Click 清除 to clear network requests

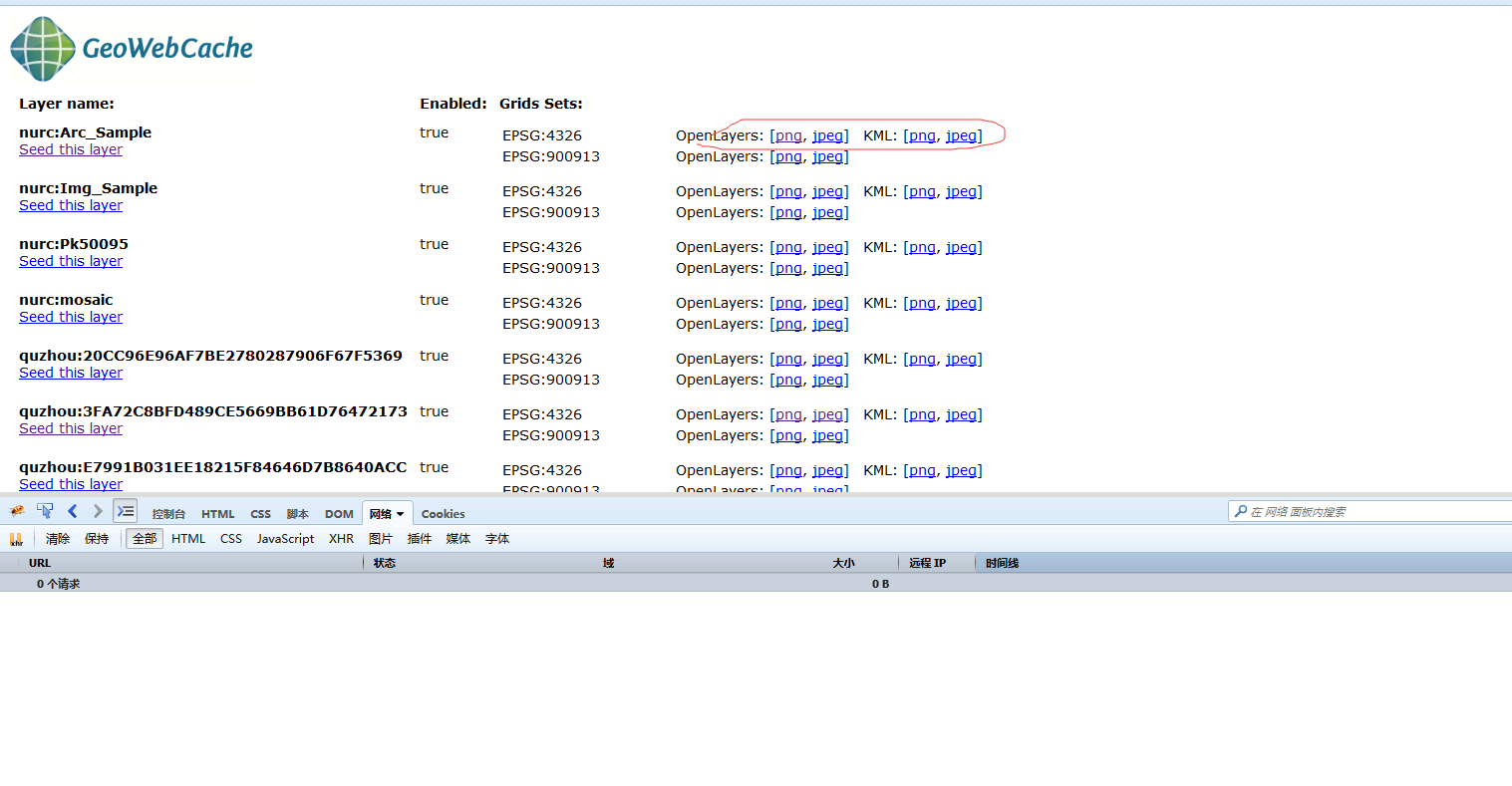click(58, 539)
